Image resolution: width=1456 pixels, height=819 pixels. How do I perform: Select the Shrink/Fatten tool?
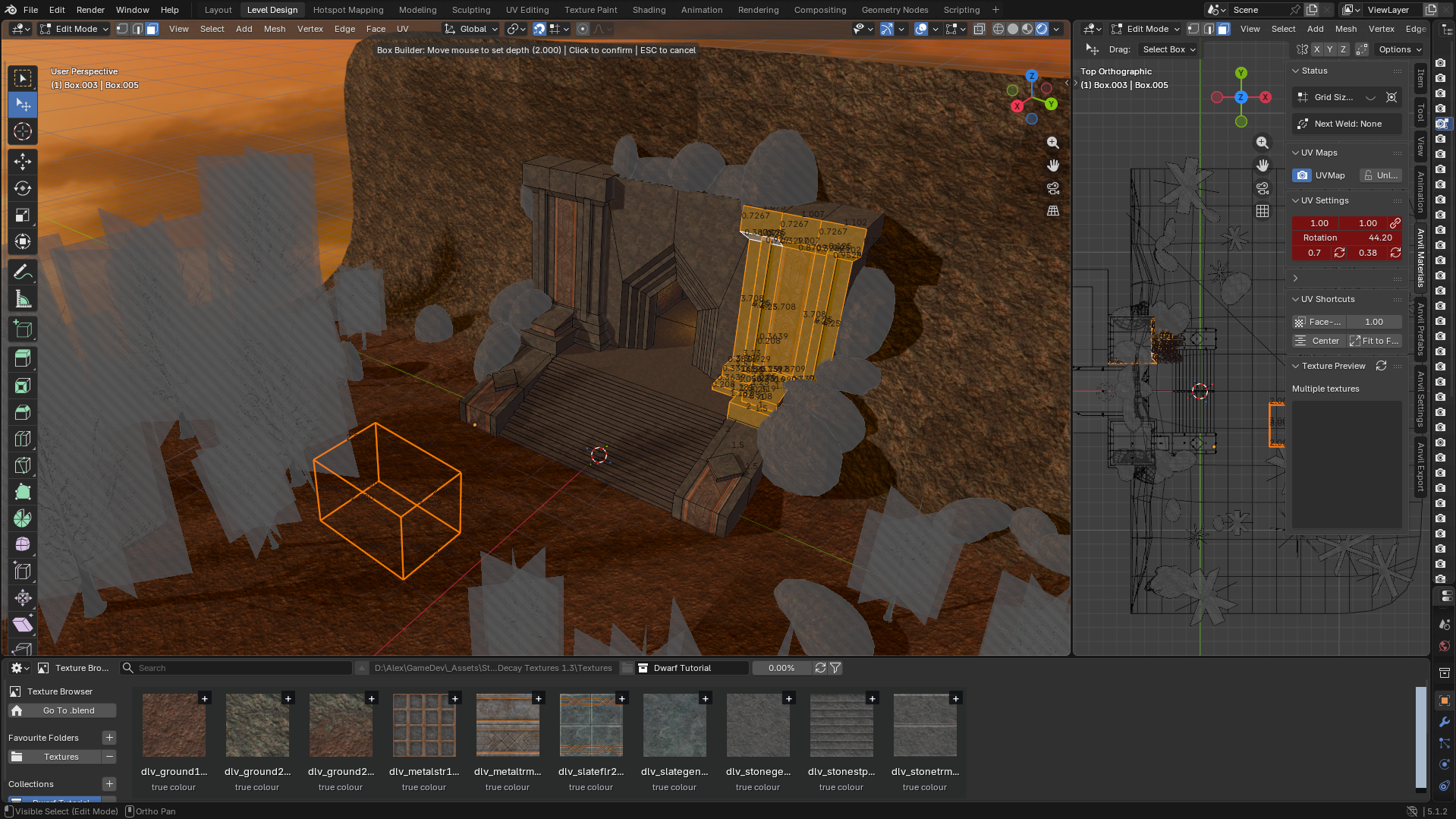click(x=23, y=597)
